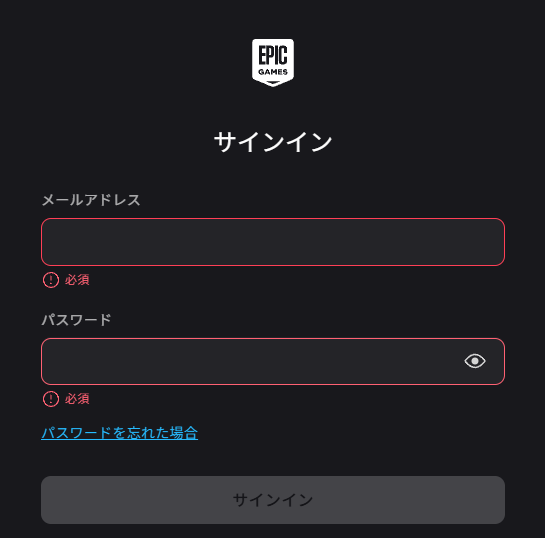
Task: Click the 忘れた word in the reset link
Action: click(x=148, y=433)
